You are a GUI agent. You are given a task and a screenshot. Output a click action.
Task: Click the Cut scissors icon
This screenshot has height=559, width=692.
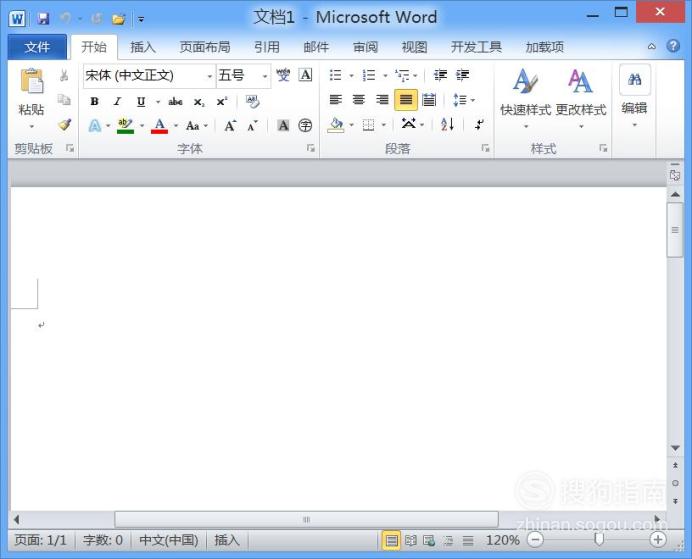point(64,75)
